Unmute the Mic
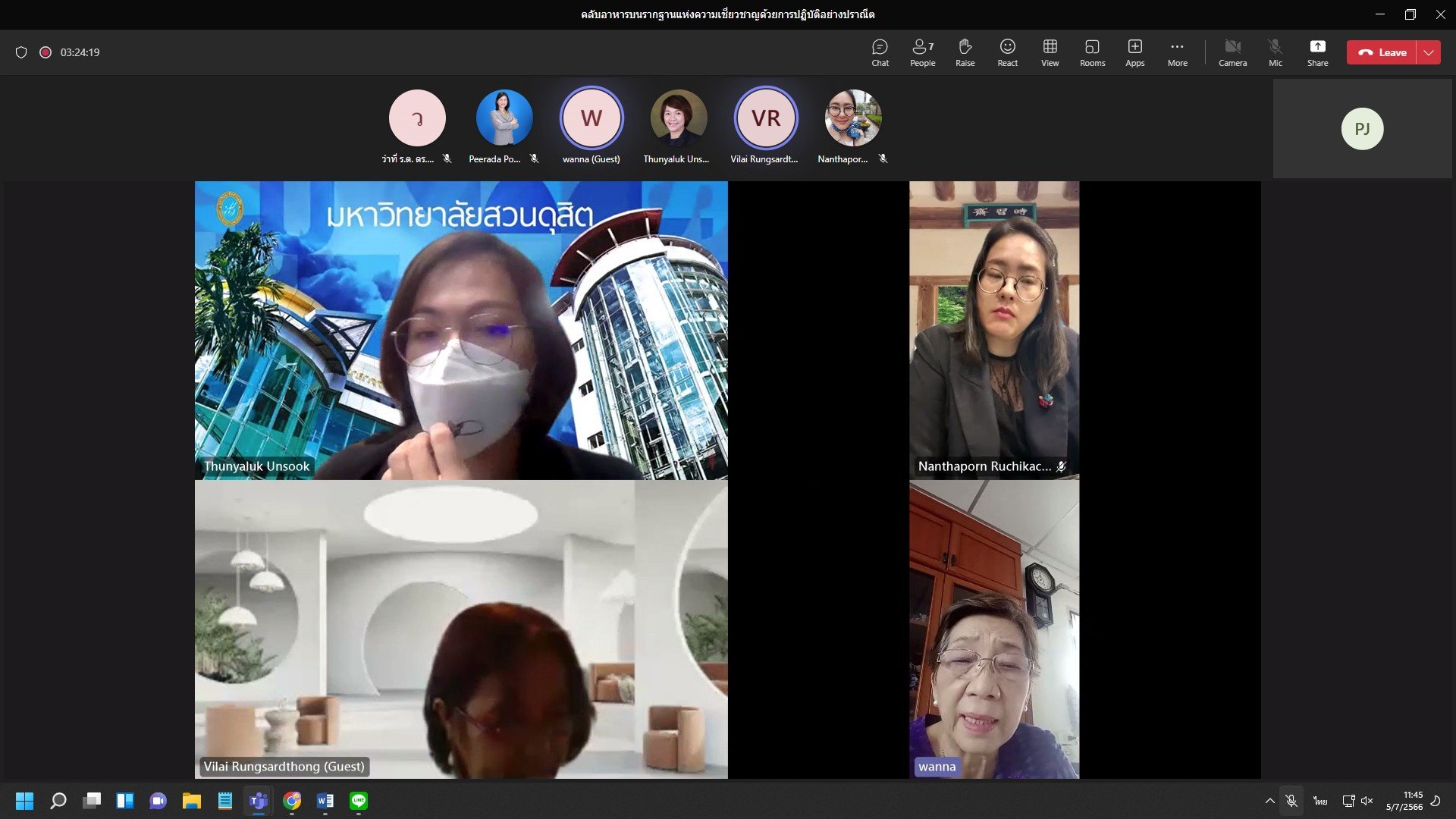Image resolution: width=1456 pixels, height=819 pixels. 1275,52
